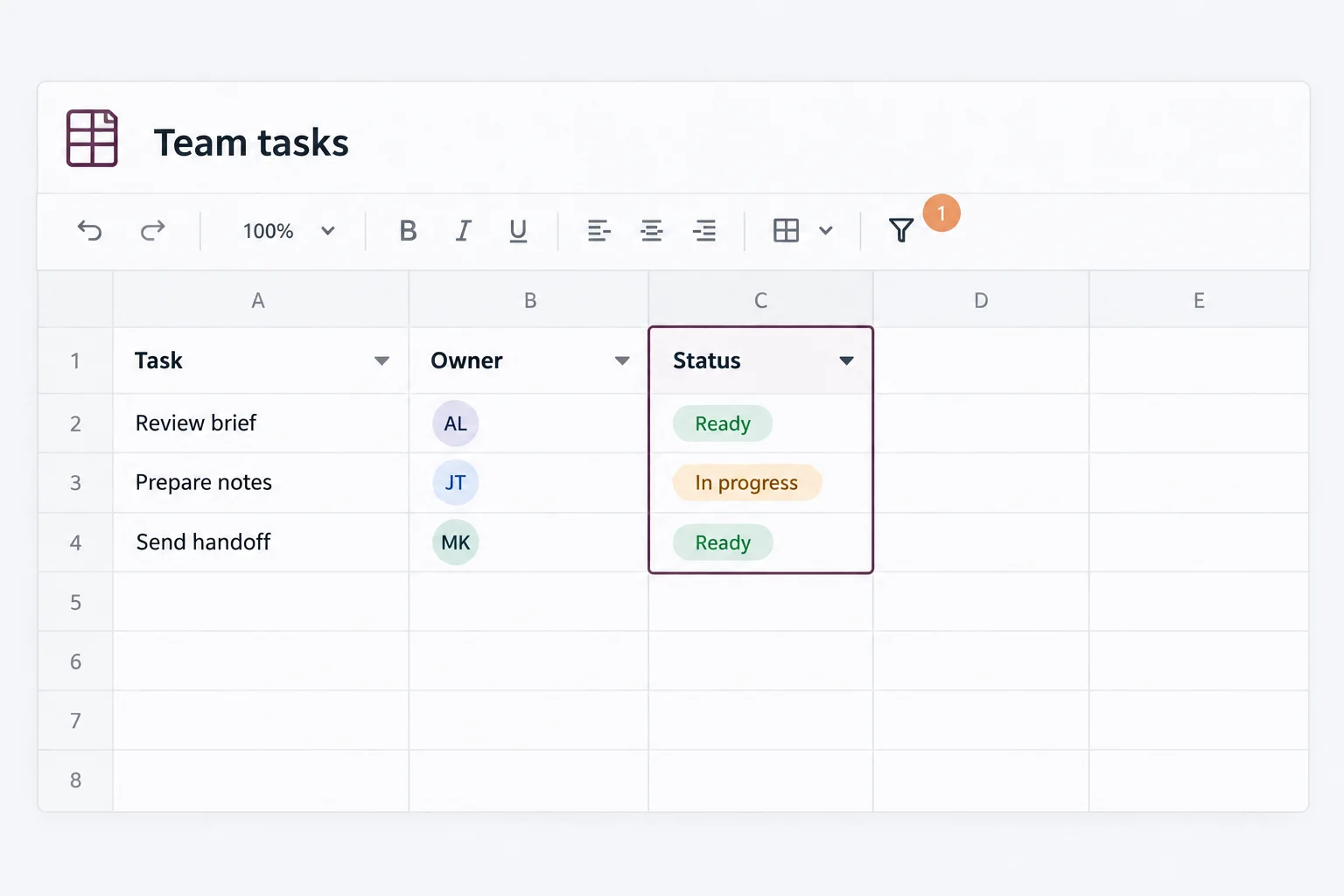Select row 3 header
This screenshot has width=1344, height=896.
click(75, 483)
